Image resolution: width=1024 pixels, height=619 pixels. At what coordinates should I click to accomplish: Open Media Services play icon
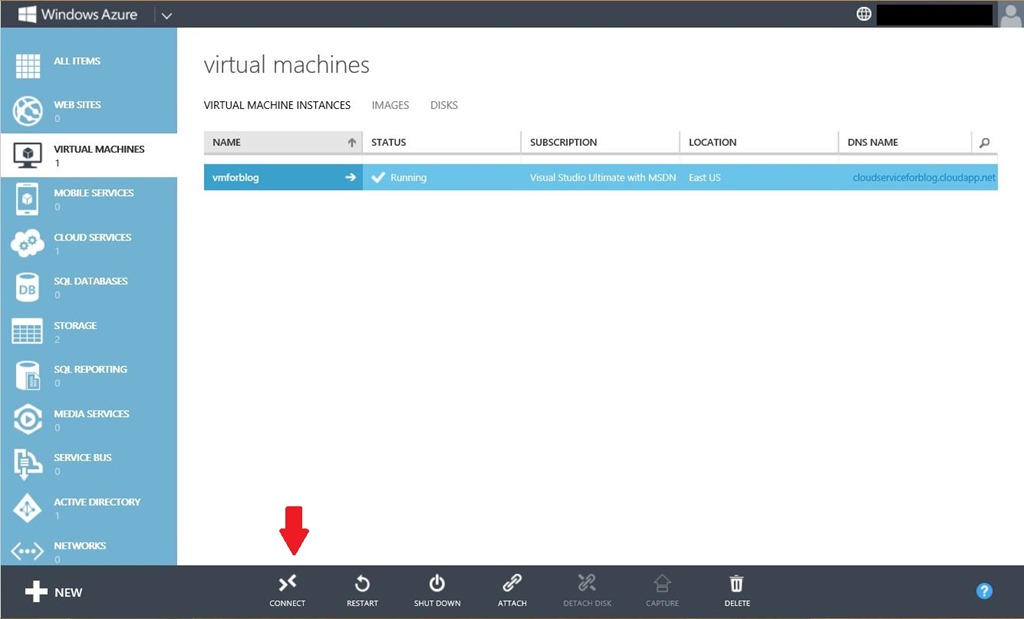pos(27,419)
